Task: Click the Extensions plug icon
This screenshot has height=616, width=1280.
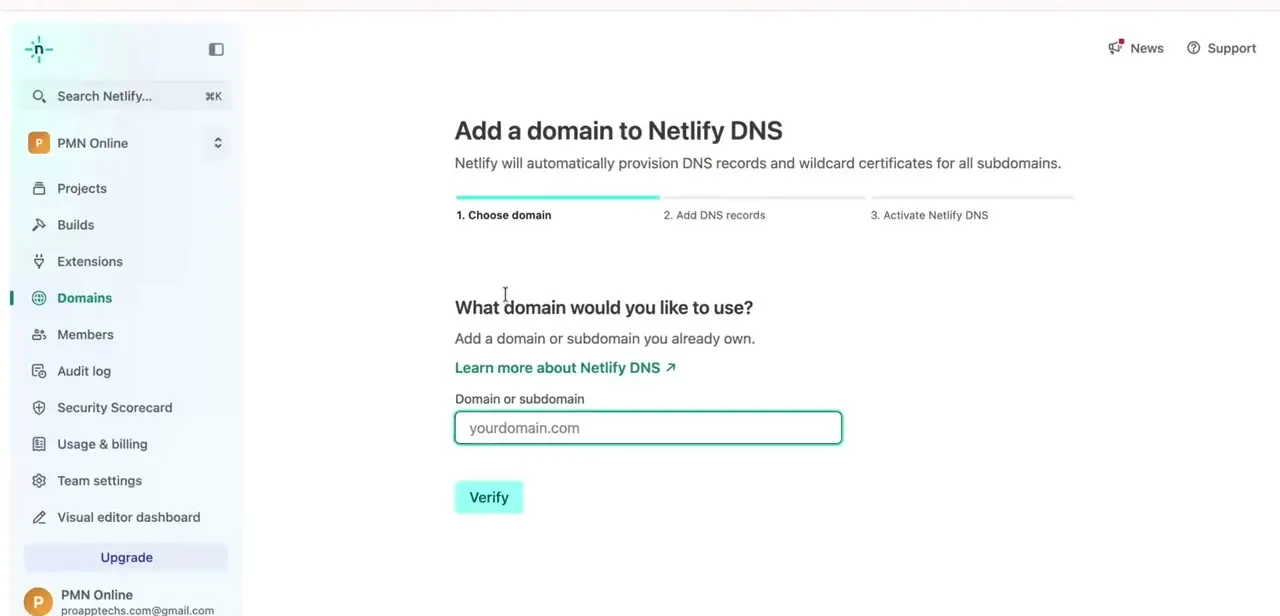Action: click(39, 261)
